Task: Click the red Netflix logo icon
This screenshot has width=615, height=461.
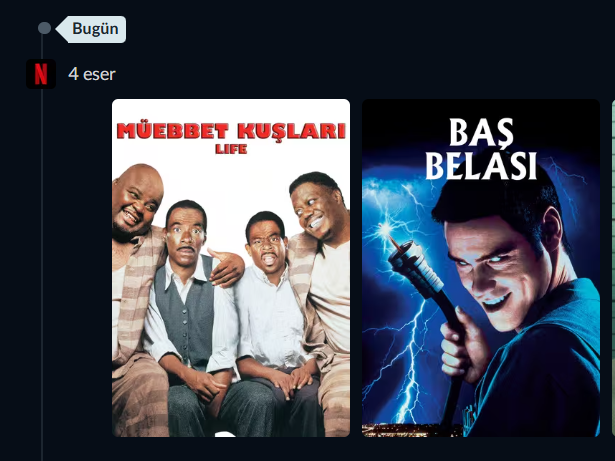Action: pos(41,74)
